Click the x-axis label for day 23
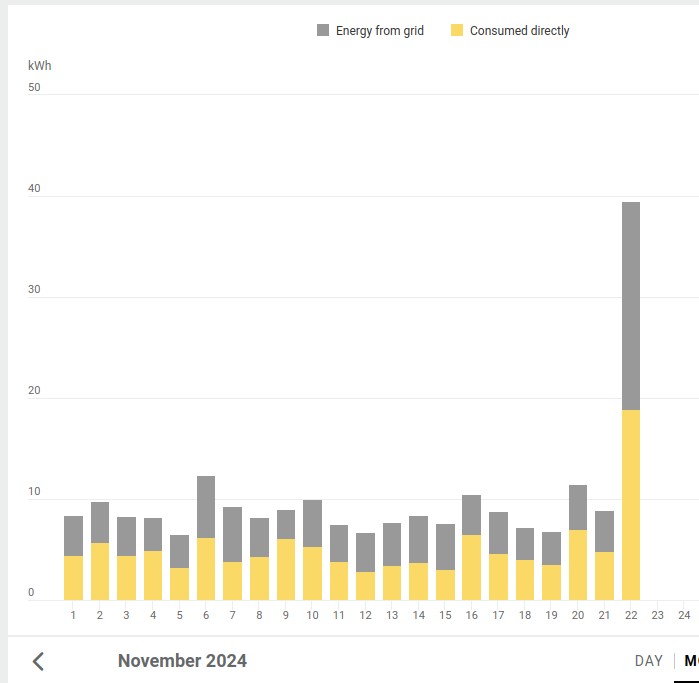The image size is (699, 683). 657,615
